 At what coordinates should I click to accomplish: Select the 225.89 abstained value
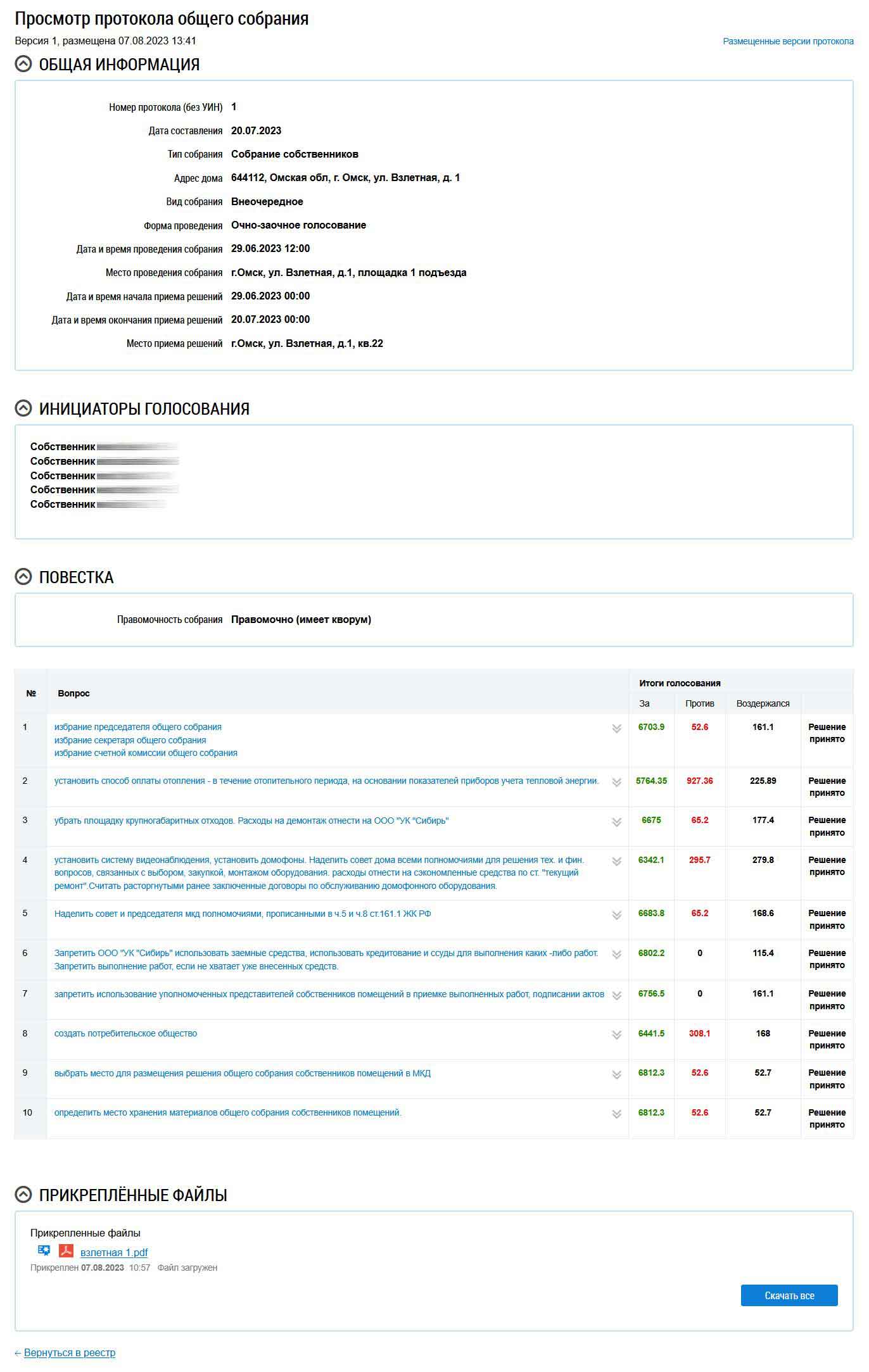point(763,781)
